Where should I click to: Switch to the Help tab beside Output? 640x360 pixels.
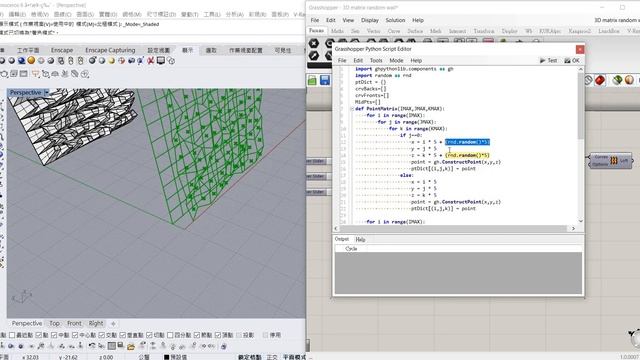360,240
